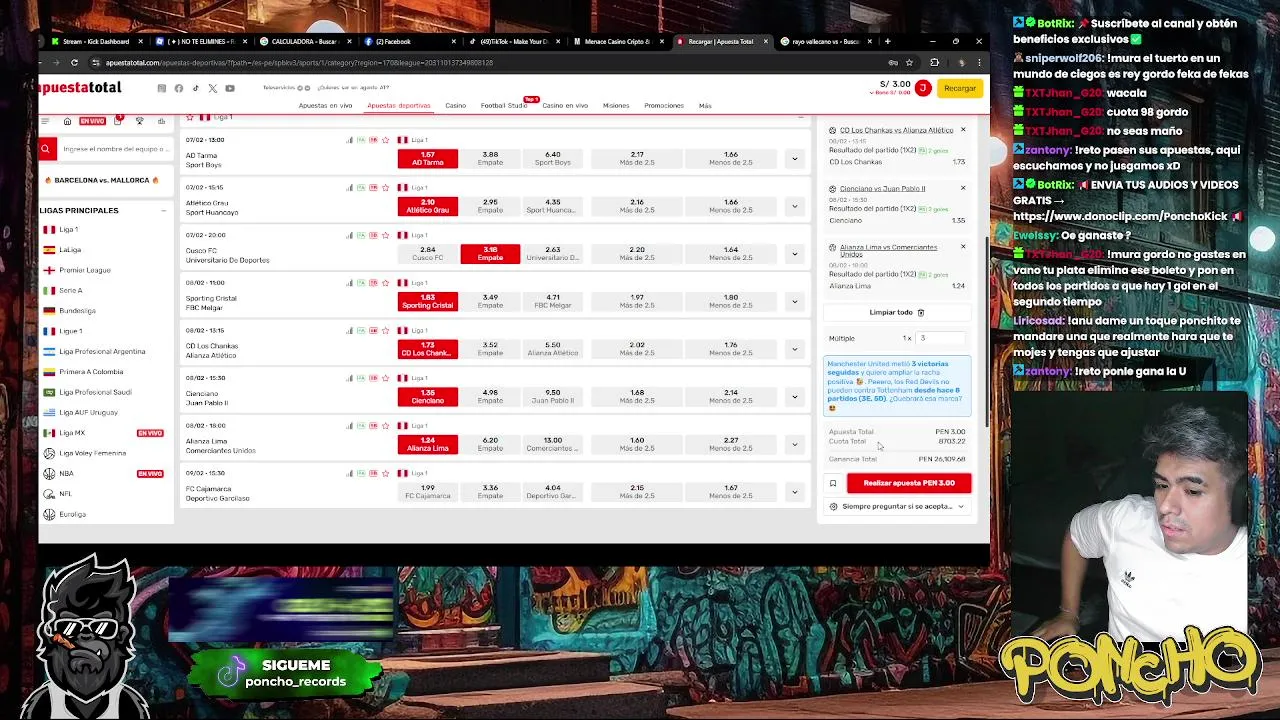Favorite the AD Tarma vs Sport Boys match

click(385, 140)
